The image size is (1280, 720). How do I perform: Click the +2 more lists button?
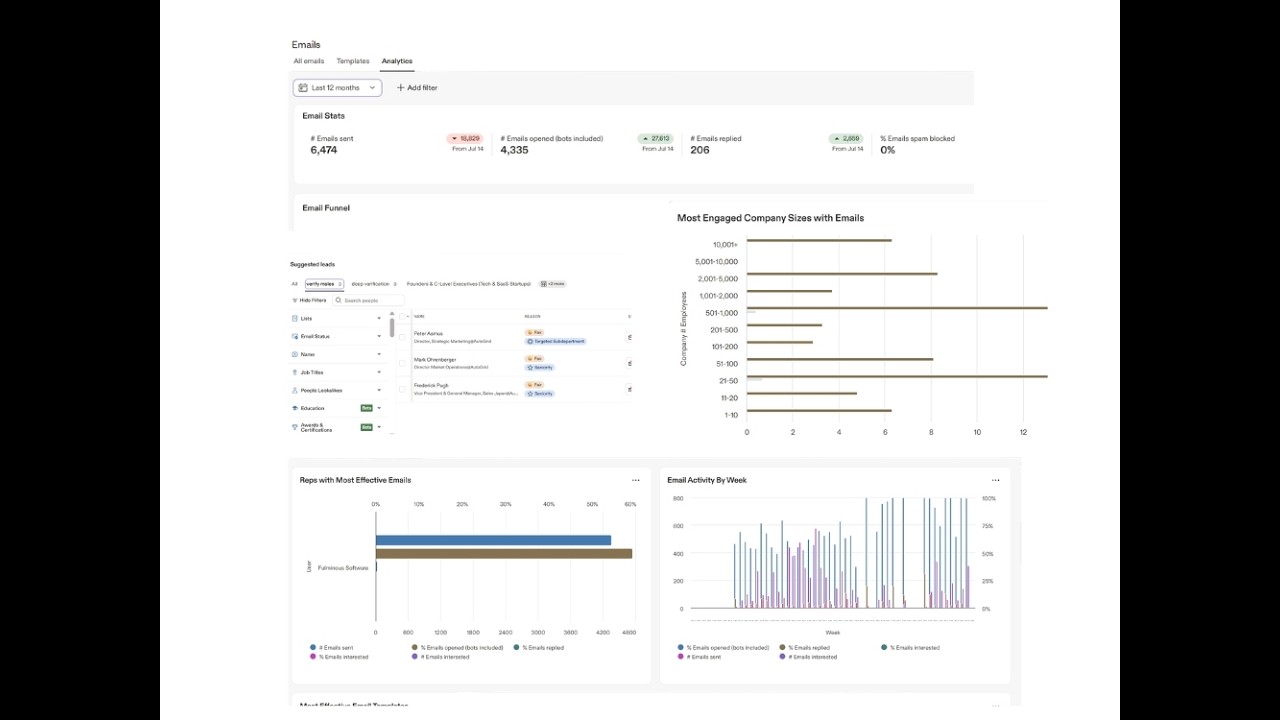click(x=552, y=284)
